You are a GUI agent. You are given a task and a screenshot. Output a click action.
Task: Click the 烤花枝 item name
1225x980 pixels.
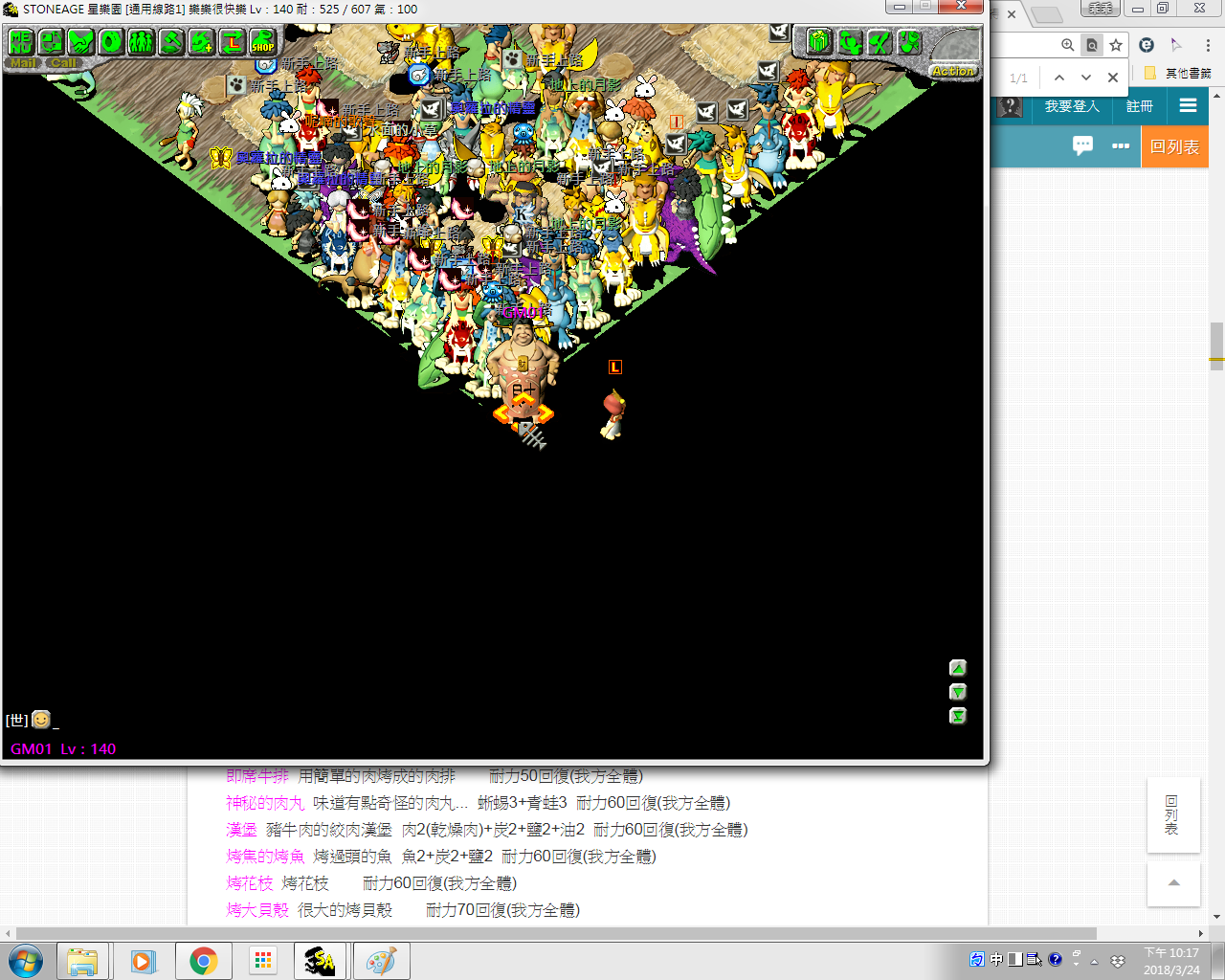tap(249, 883)
